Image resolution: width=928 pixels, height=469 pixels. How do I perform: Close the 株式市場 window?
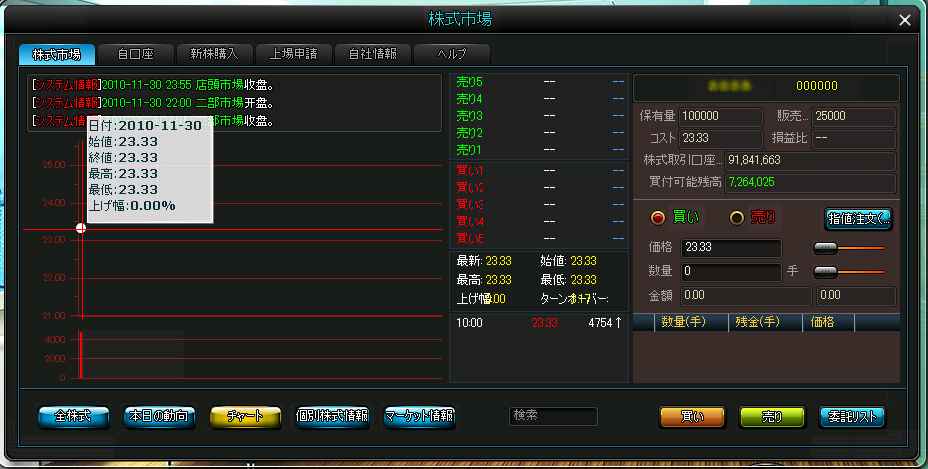904,20
